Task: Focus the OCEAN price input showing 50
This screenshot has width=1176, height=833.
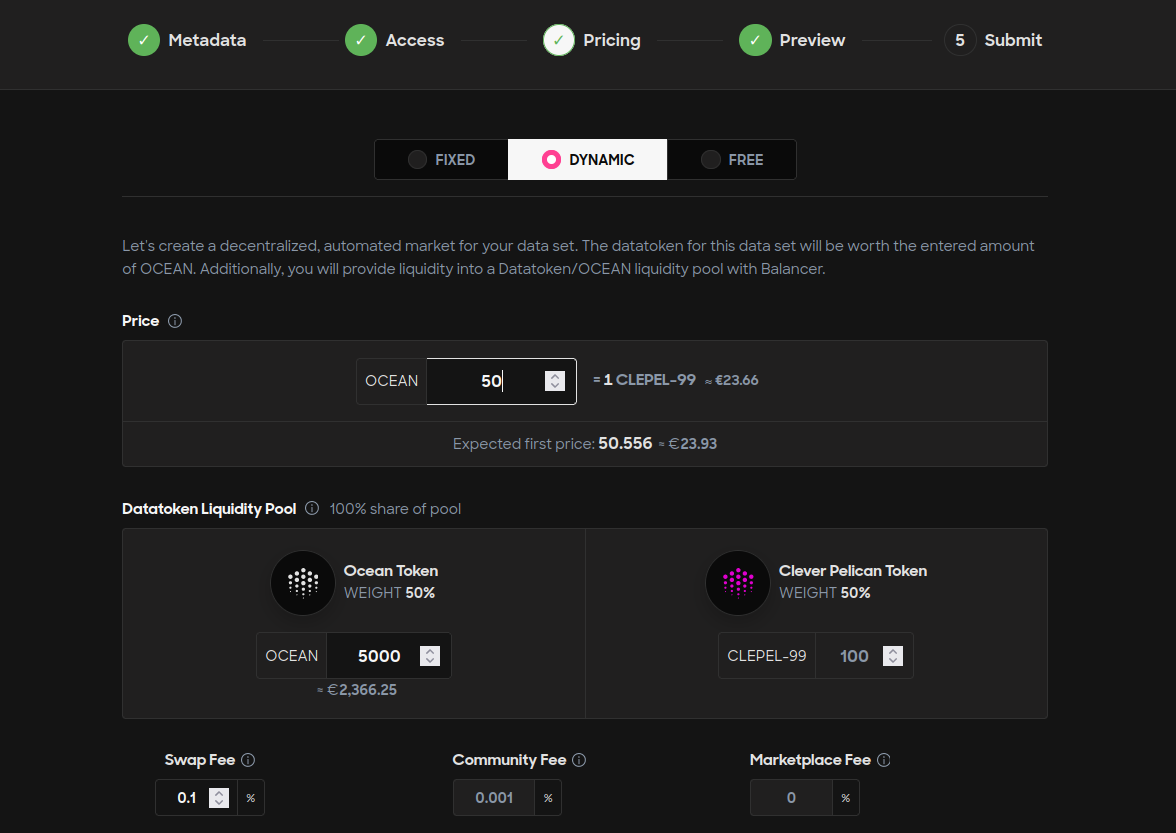Action: click(501, 381)
